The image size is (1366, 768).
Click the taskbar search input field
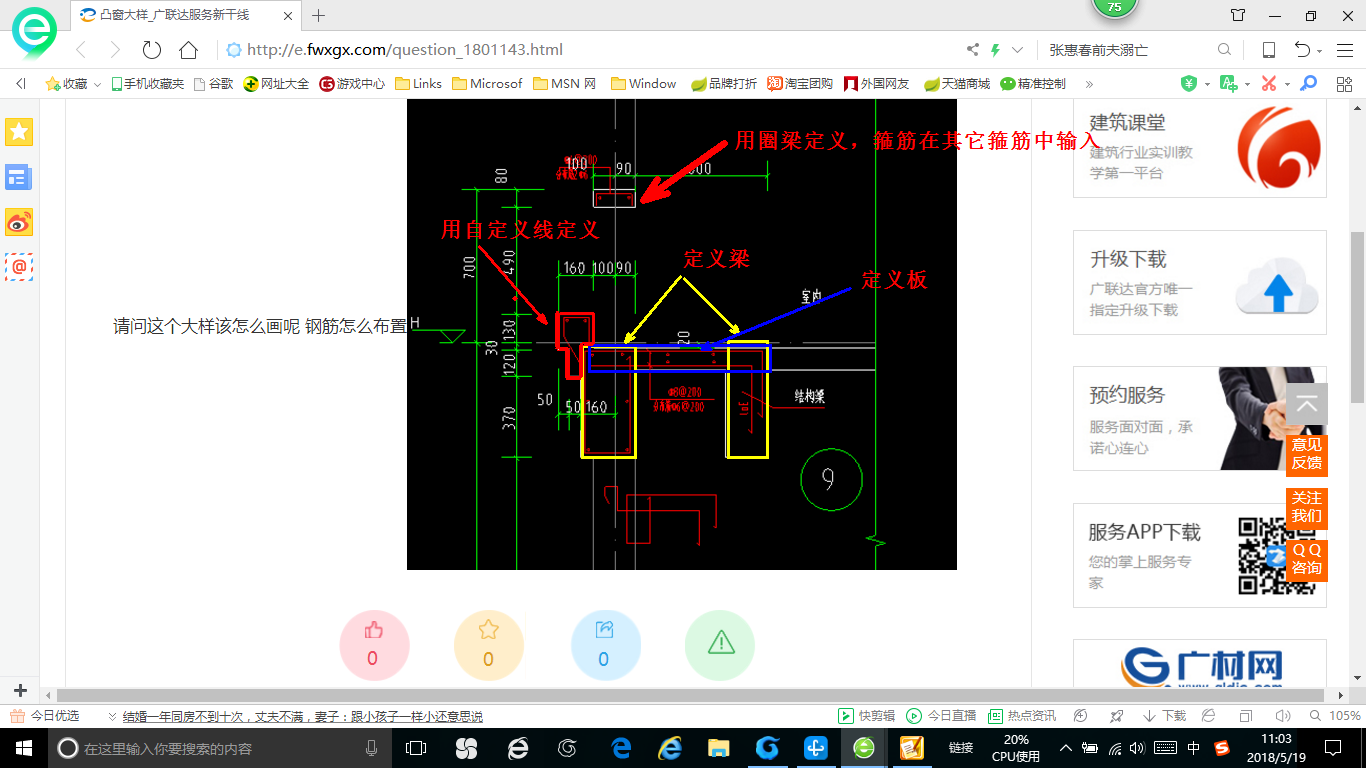[x=219, y=748]
